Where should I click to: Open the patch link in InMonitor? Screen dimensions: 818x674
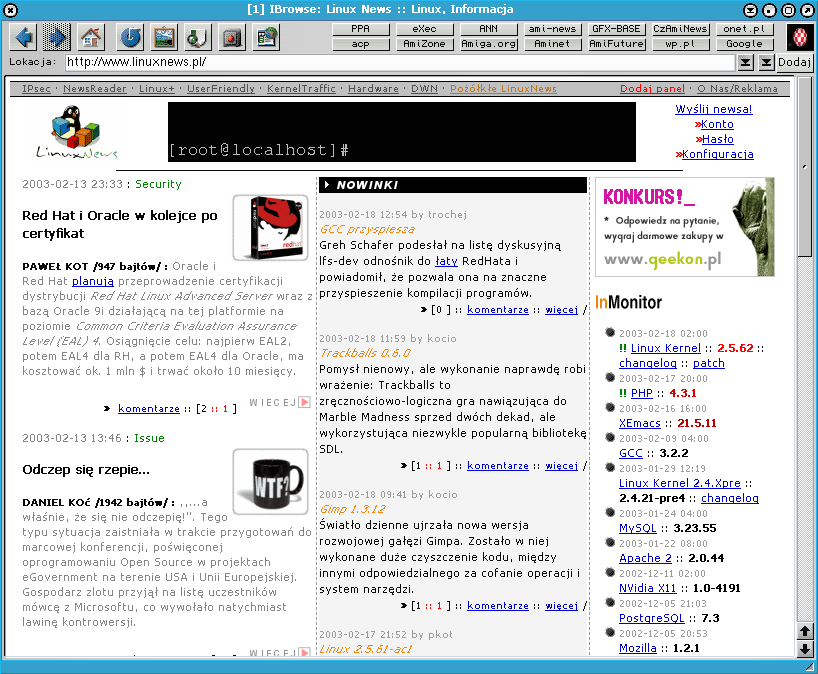708,364
